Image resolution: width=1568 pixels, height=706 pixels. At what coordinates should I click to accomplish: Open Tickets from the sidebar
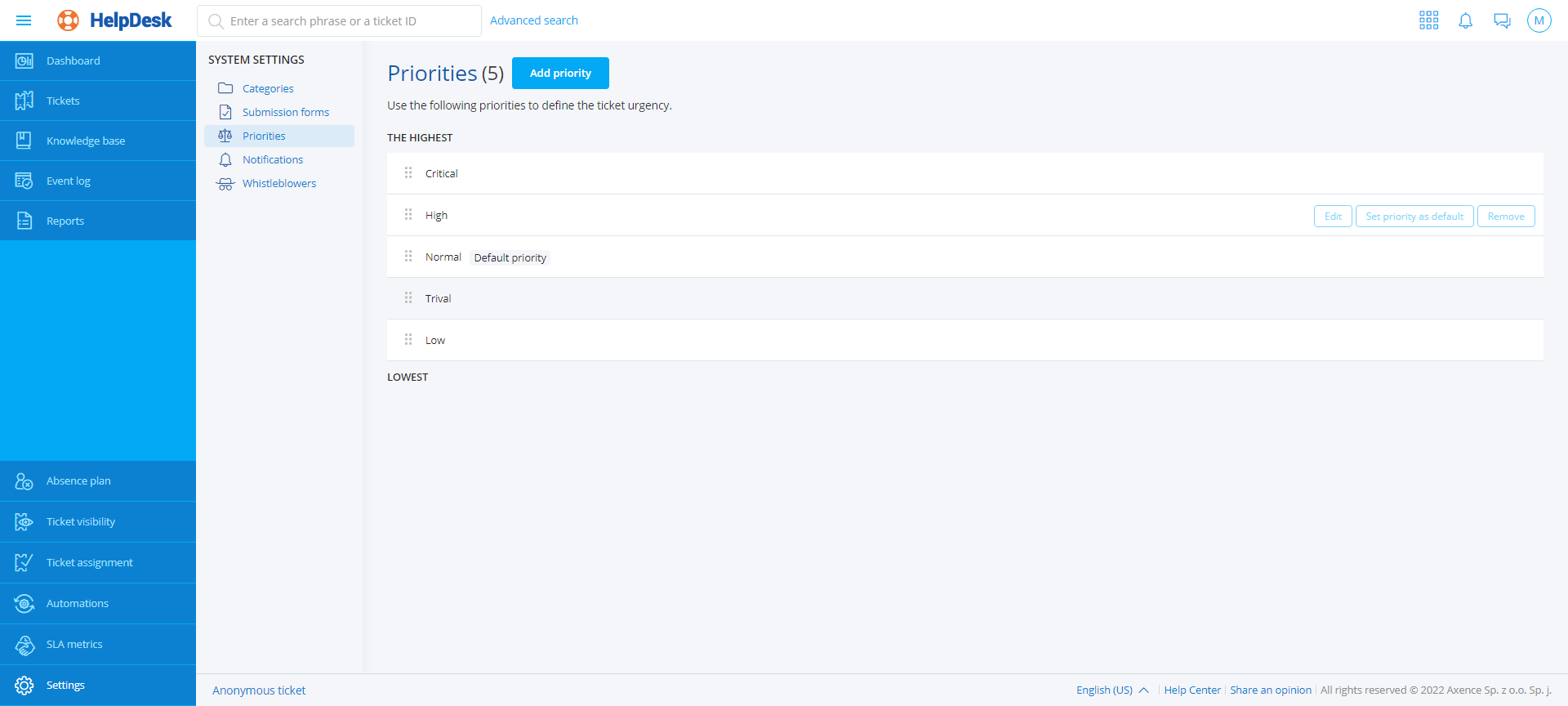click(x=63, y=101)
